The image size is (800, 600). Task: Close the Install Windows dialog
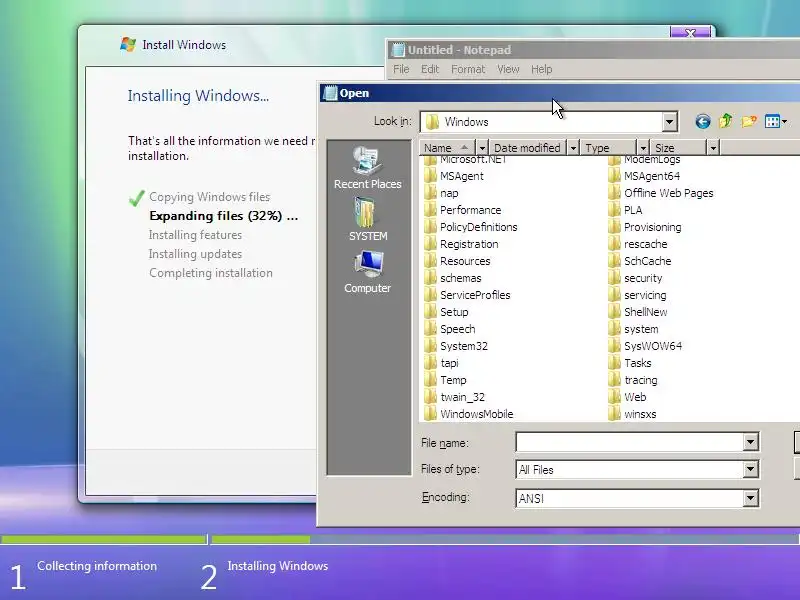pos(690,32)
